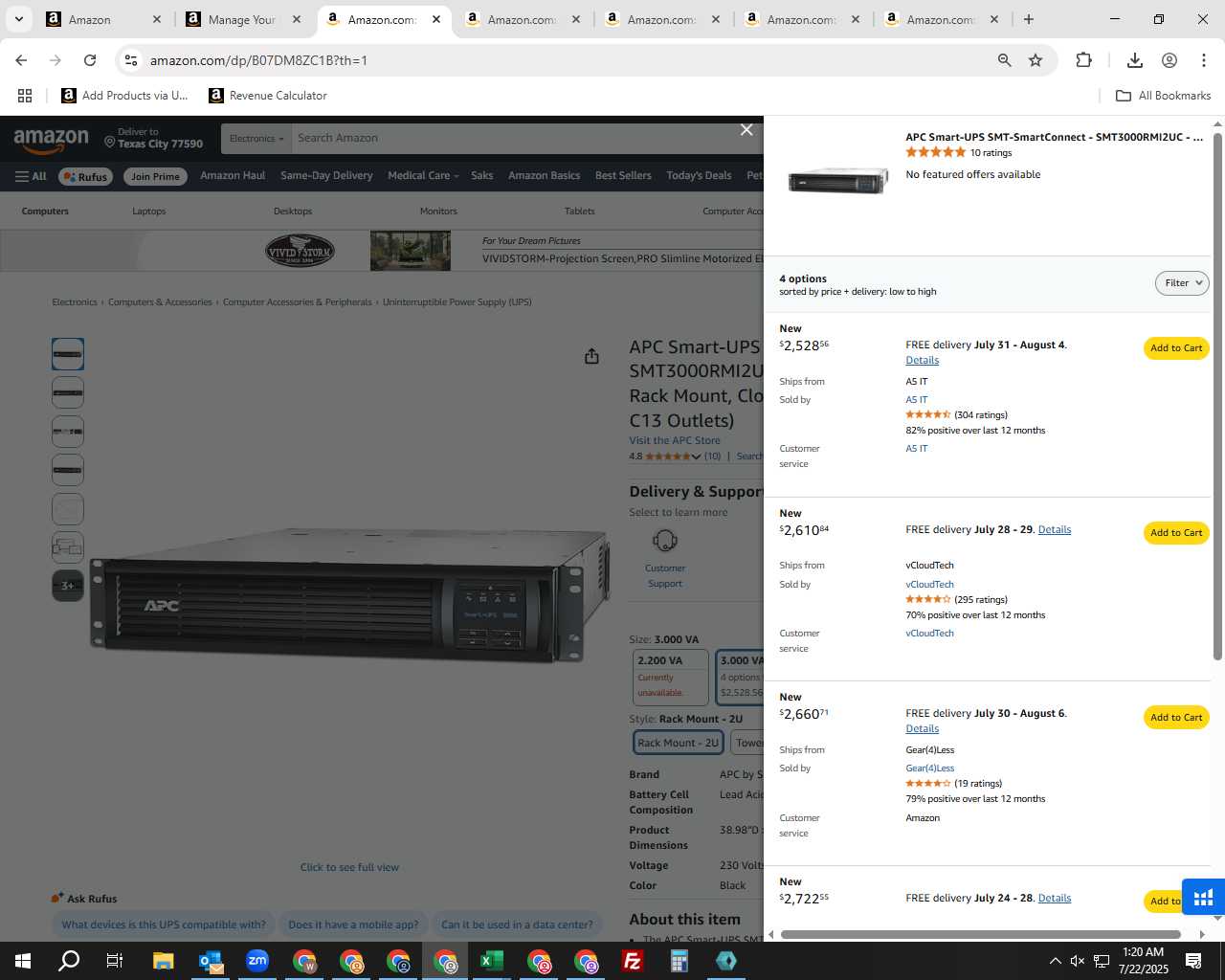
Task: Add the Gear(4)Less offer to cart
Action: 1176,718
